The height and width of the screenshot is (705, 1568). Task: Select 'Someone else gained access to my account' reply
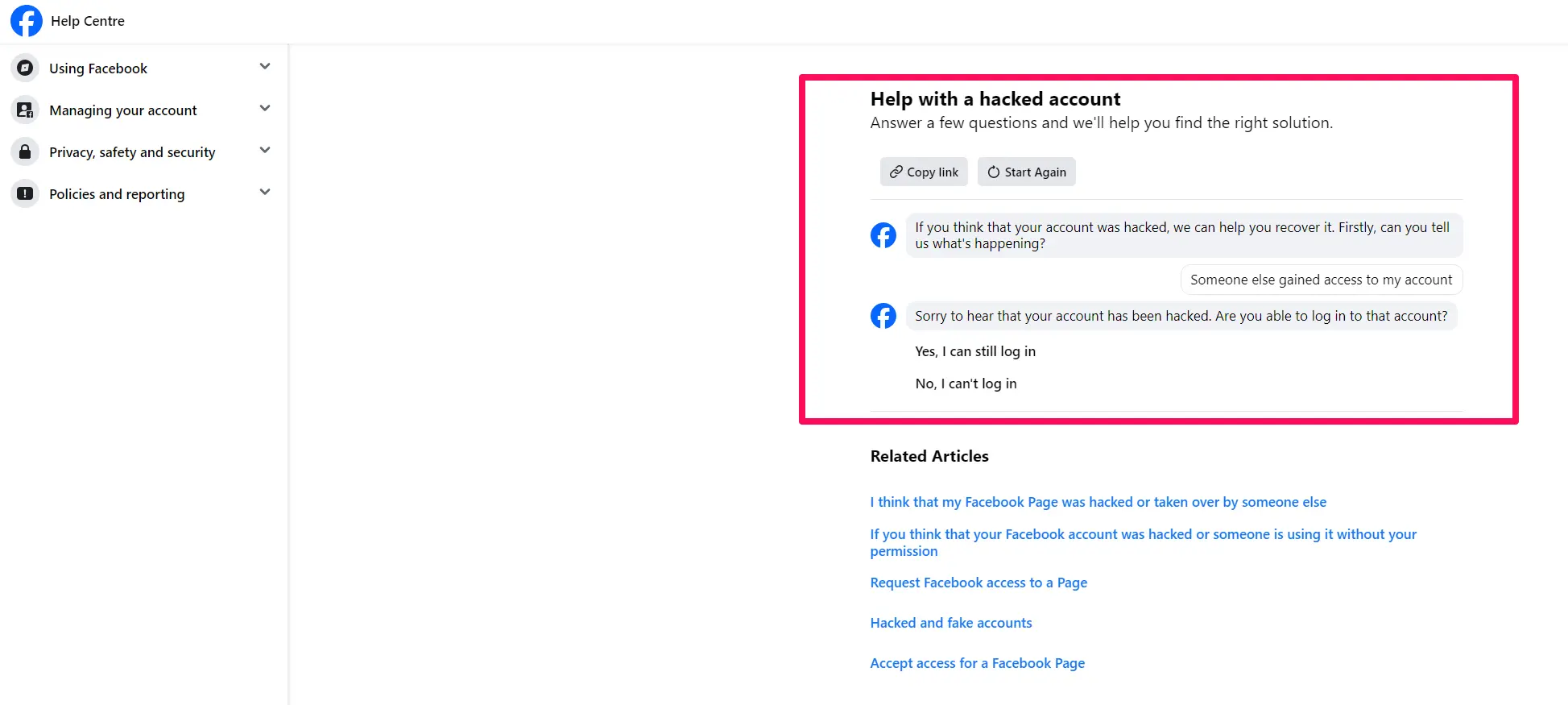tap(1322, 280)
